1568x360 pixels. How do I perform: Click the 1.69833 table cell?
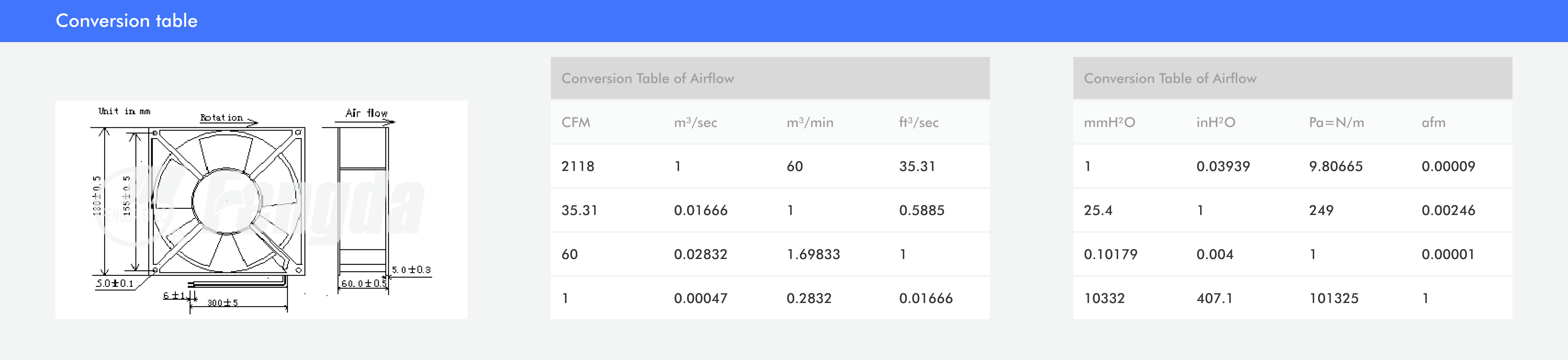point(813,254)
